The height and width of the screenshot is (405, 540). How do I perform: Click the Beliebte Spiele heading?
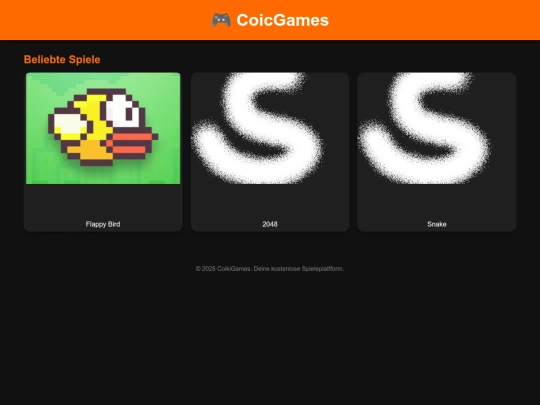point(62,60)
